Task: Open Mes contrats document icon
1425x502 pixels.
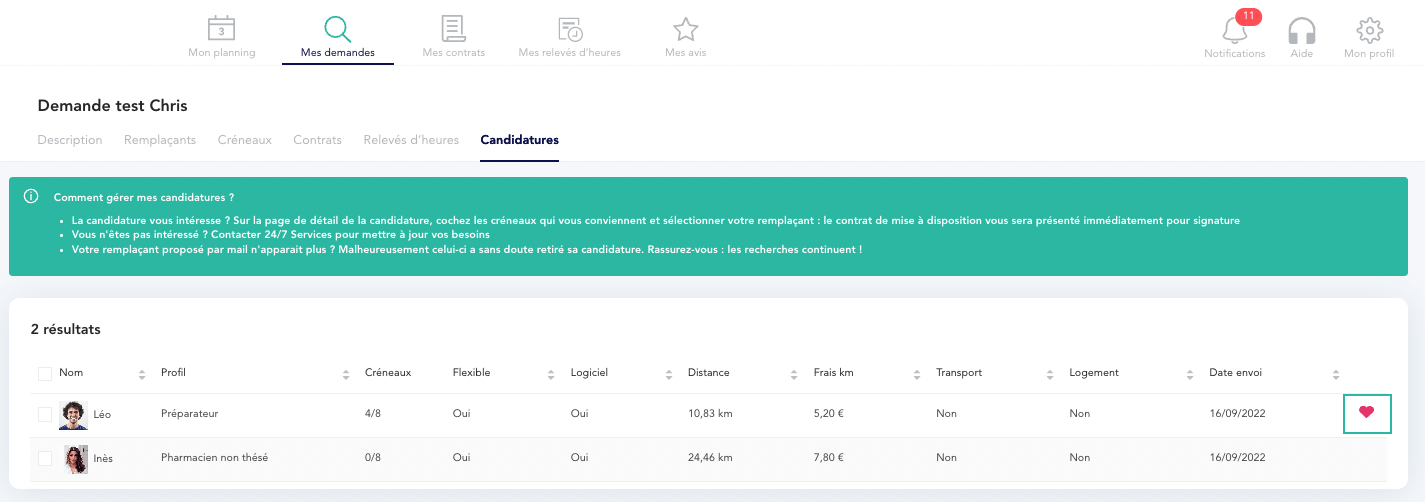Action: pos(453,28)
